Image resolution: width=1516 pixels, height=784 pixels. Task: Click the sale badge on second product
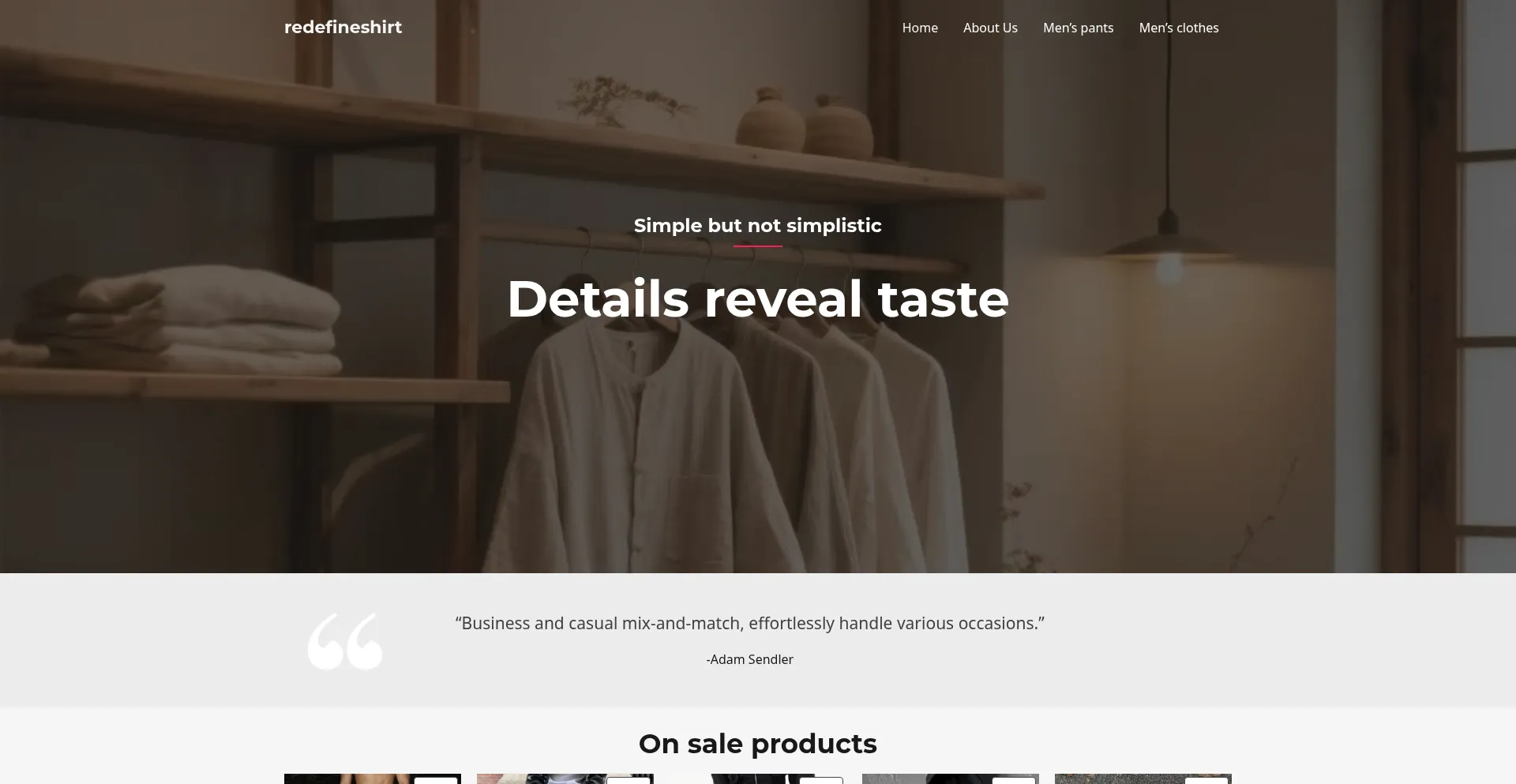click(x=629, y=781)
